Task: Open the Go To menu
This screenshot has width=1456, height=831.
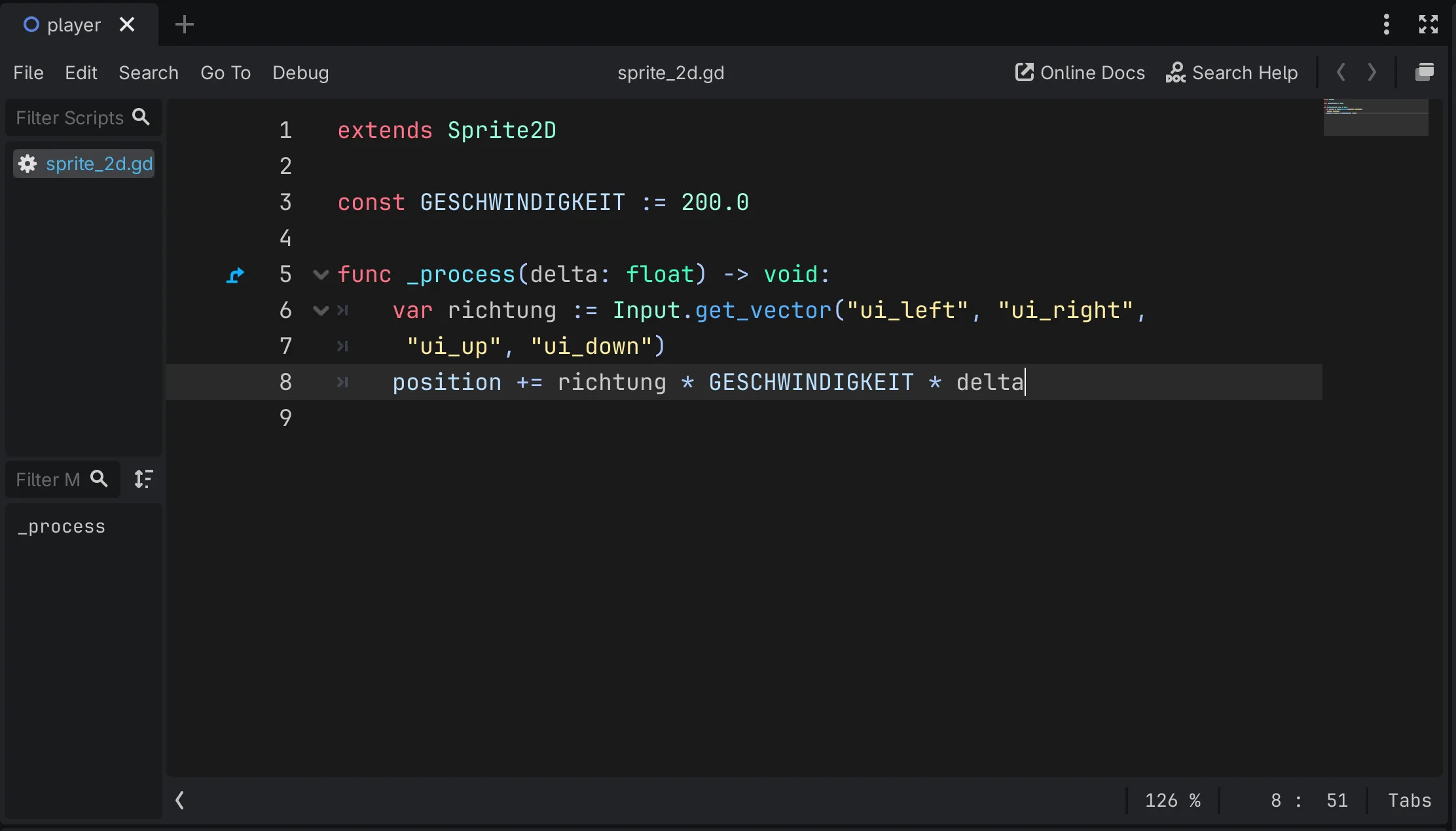Action: point(226,73)
